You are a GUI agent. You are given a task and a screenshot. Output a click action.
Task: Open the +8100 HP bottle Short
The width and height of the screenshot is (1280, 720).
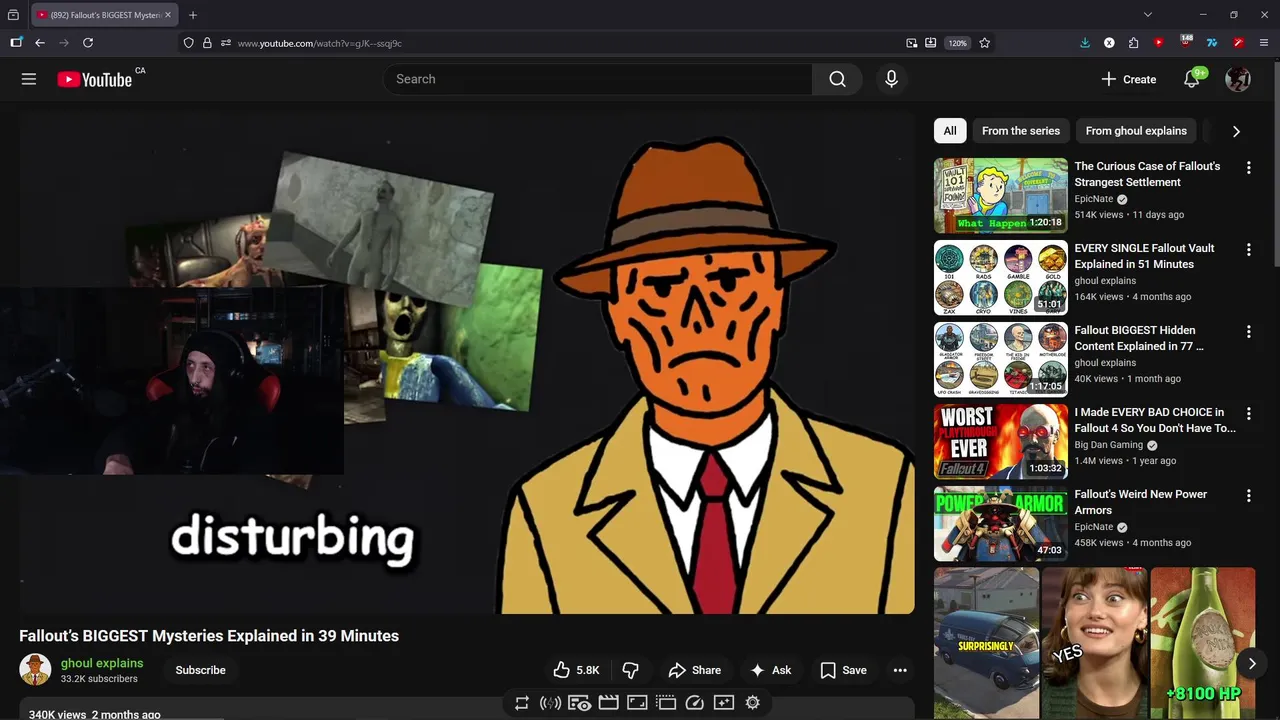tap(1203, 643)
